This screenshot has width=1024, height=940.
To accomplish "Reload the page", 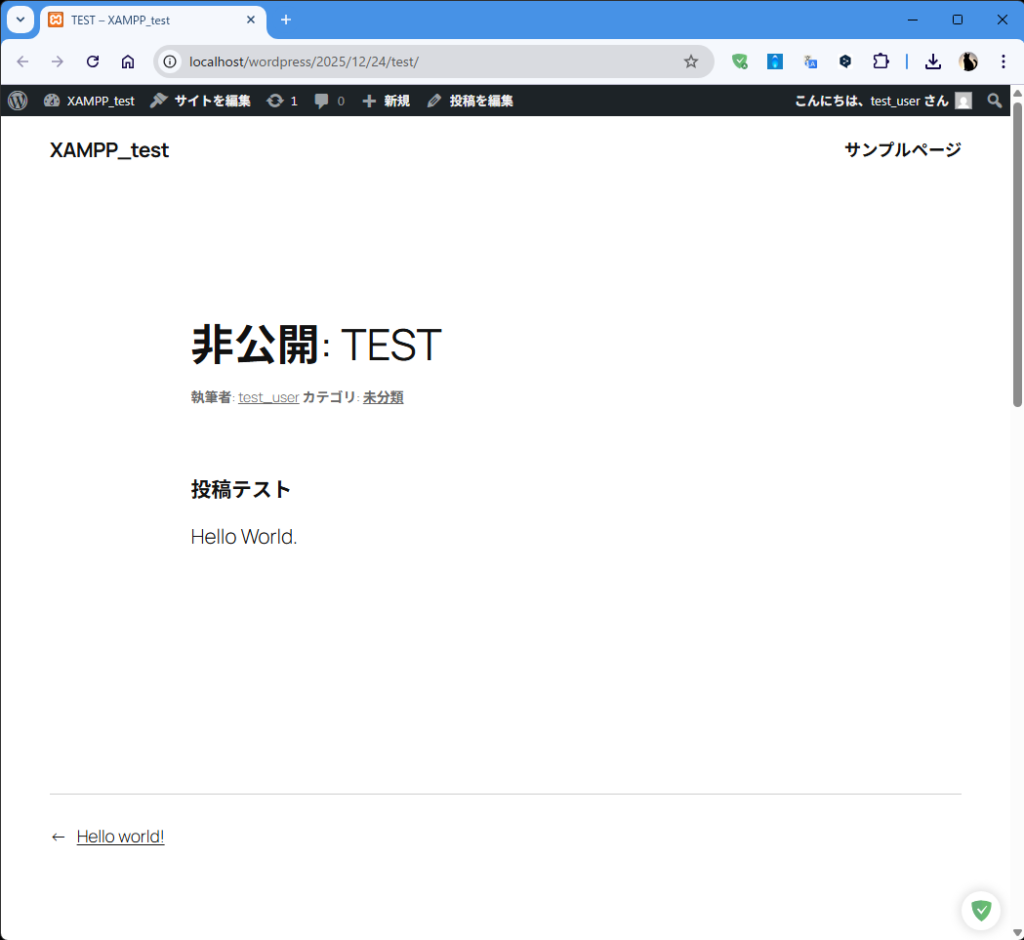I will (93, 62).
